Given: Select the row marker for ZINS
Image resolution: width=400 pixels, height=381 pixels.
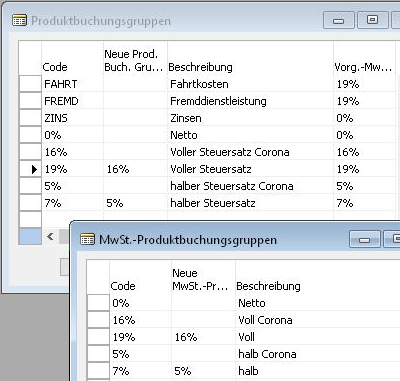Looking at the screenshot, I should click(x=30, y=118).
